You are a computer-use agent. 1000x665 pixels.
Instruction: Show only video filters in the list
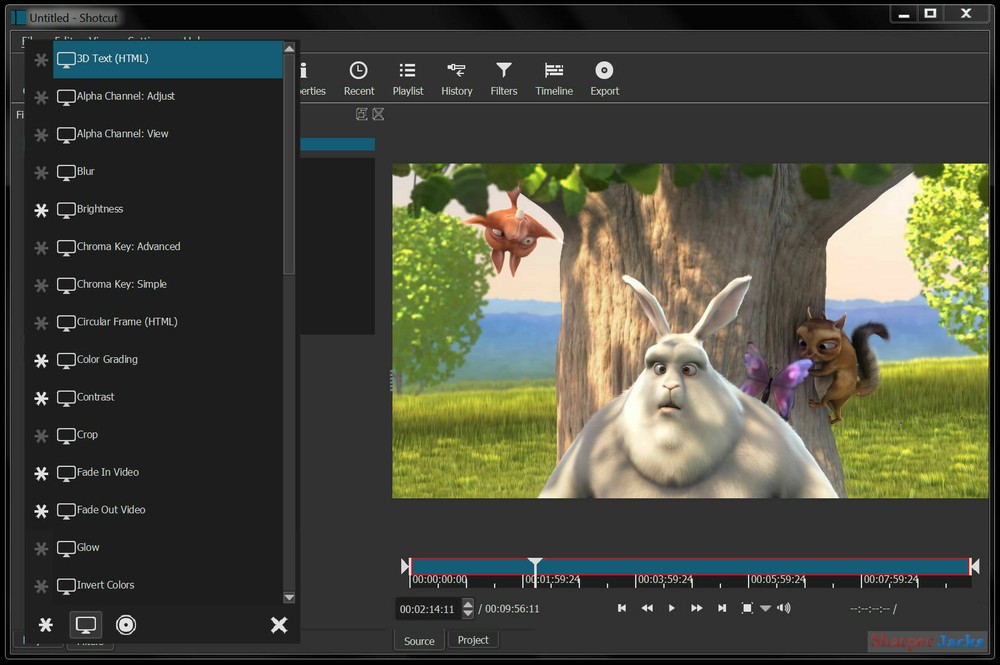coord(86,624)
